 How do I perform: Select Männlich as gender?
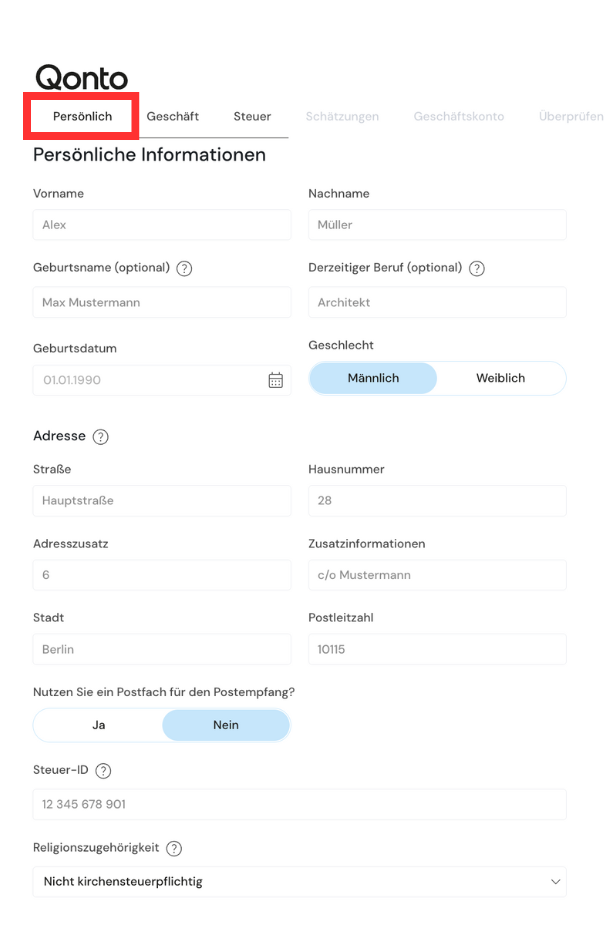[x=373, y=378]
